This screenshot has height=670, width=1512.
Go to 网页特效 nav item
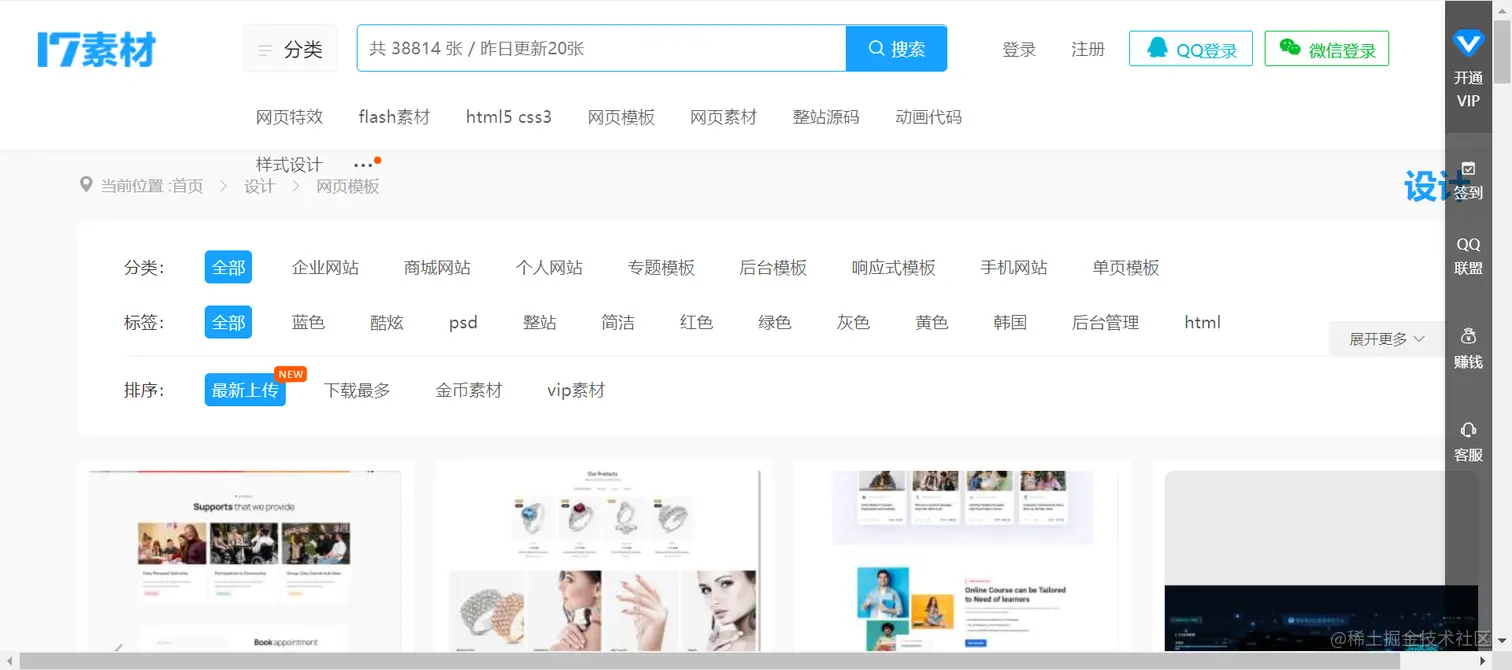(290, 117)
